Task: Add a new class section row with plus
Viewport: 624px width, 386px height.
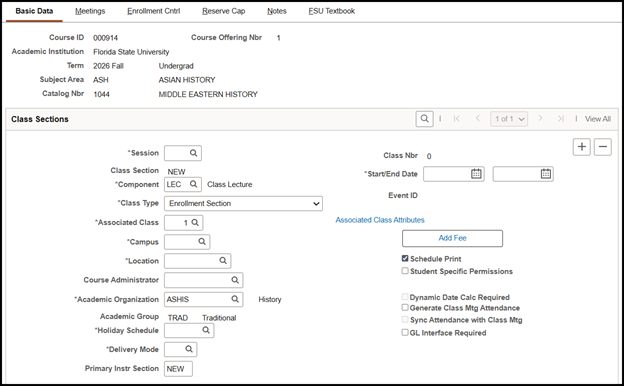Action: (x=582, y=147)
